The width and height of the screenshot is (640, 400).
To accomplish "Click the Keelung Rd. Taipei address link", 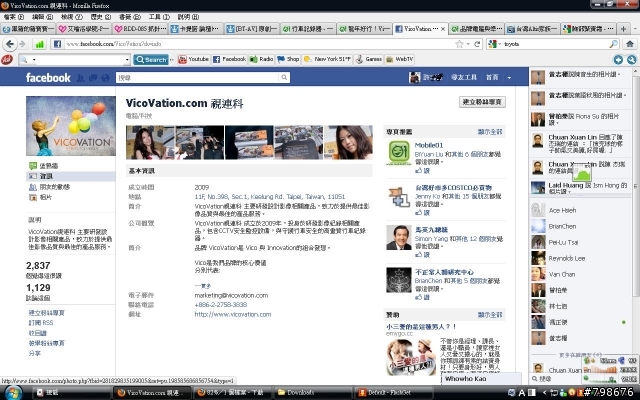I will tap(270, 197).
